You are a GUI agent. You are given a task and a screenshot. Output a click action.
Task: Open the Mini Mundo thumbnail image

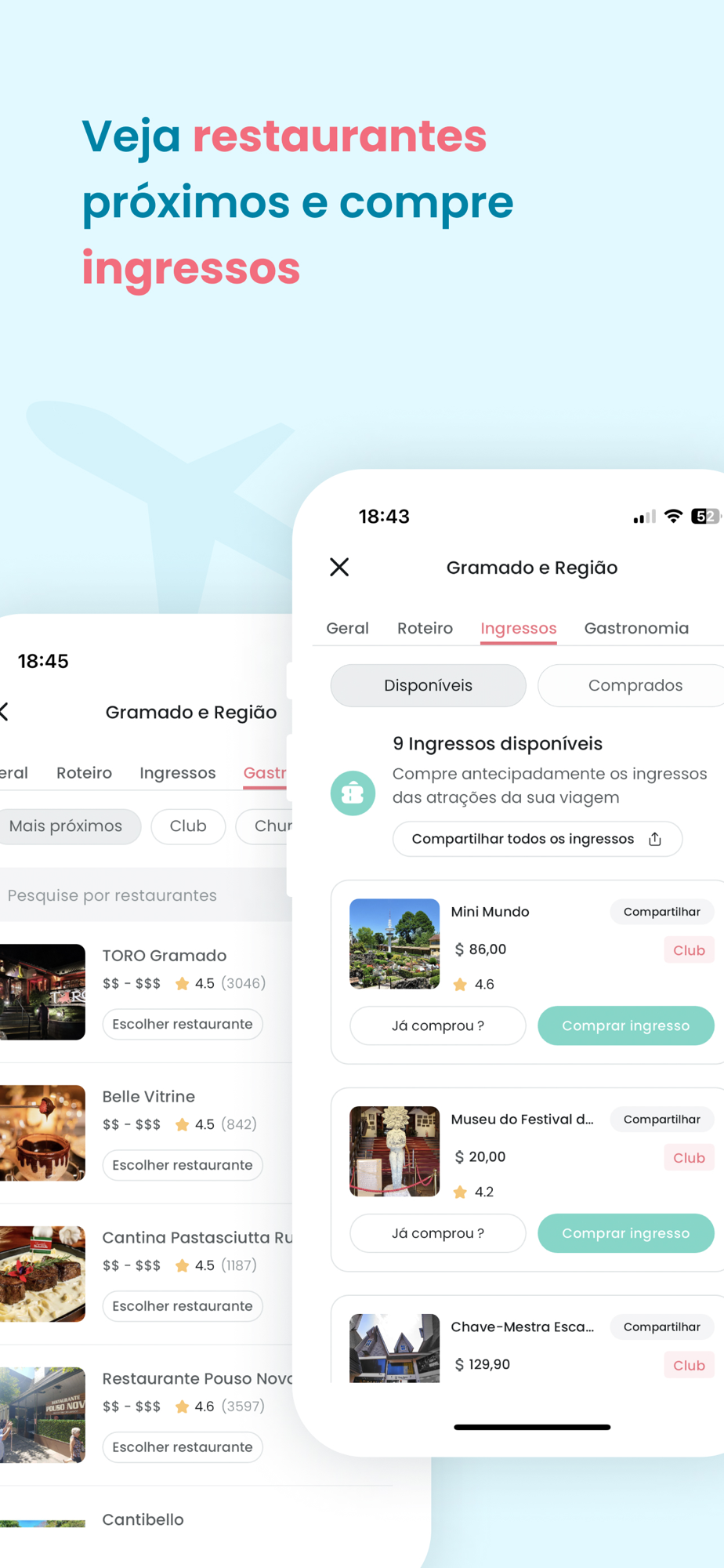pos(394,944)
